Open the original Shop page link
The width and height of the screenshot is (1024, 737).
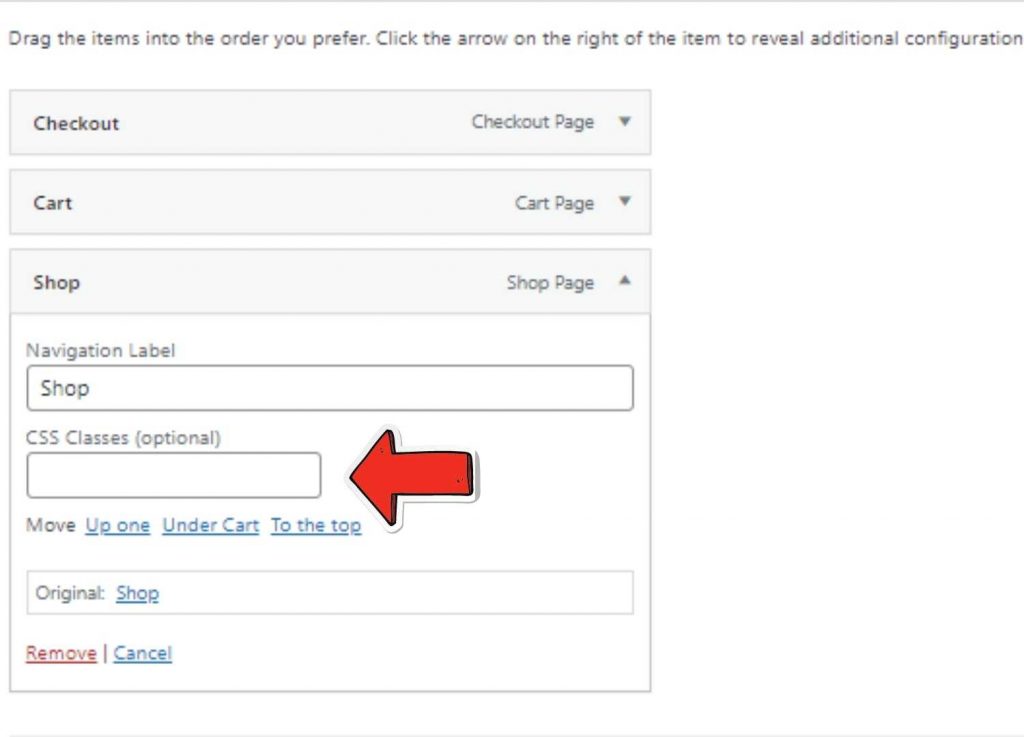coord(138,593)
